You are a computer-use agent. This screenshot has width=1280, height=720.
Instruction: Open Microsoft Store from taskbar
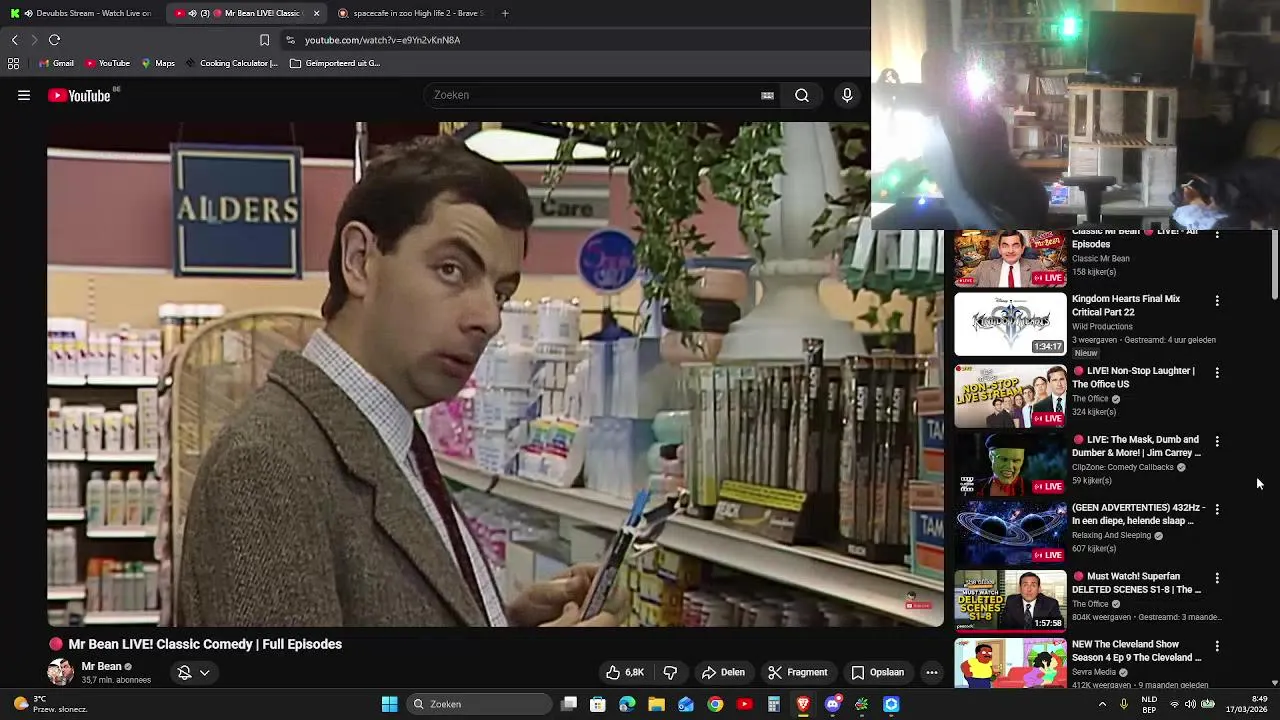[598, 704]
